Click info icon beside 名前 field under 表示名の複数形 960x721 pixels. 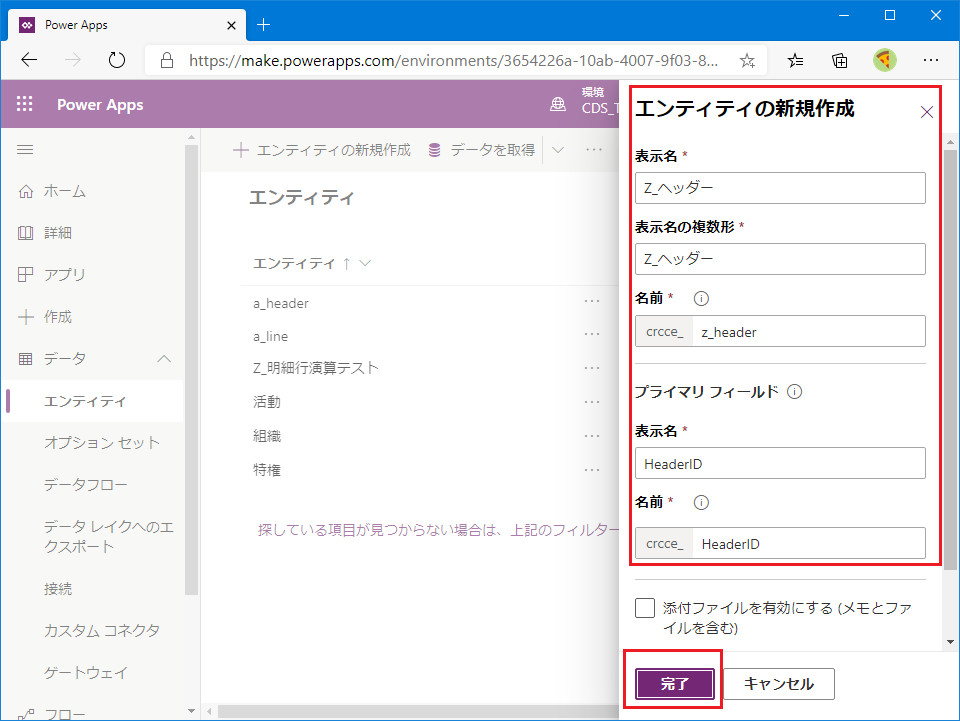pos(701,299)
